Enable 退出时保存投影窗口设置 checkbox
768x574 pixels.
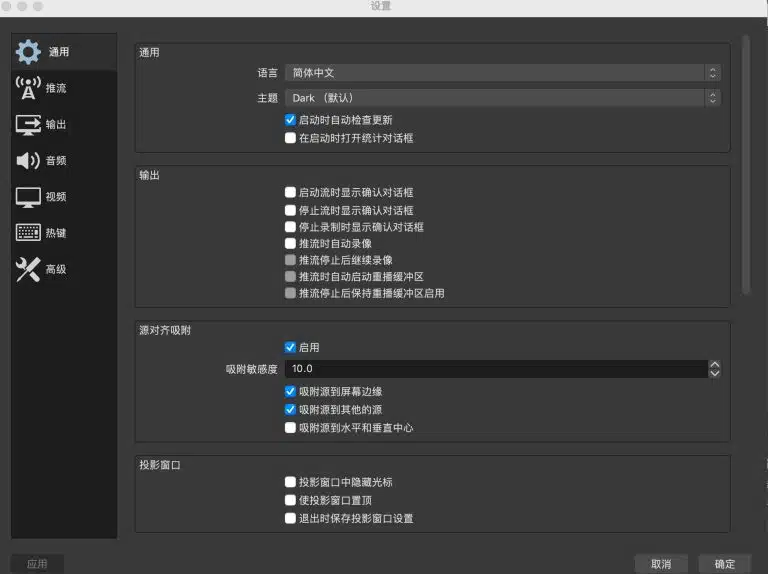290,518
